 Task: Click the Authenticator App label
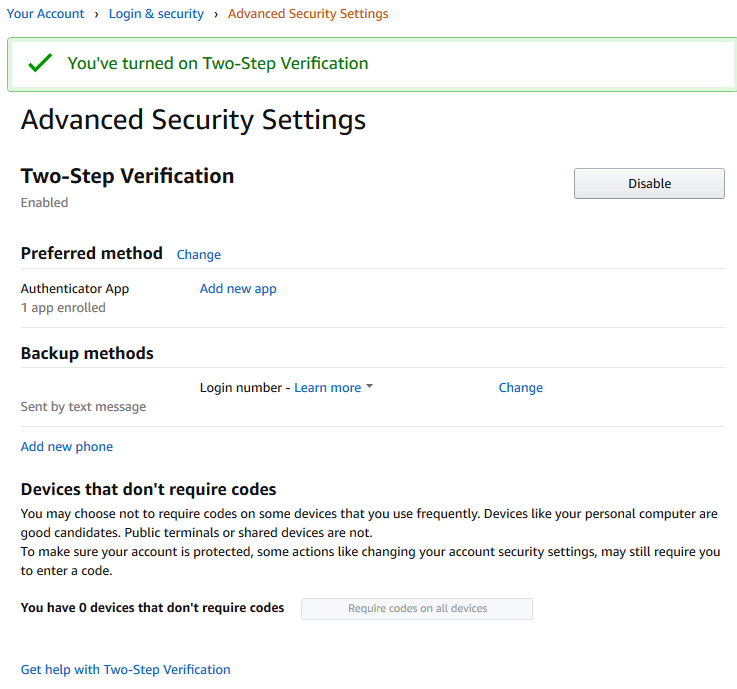point(75,289)
